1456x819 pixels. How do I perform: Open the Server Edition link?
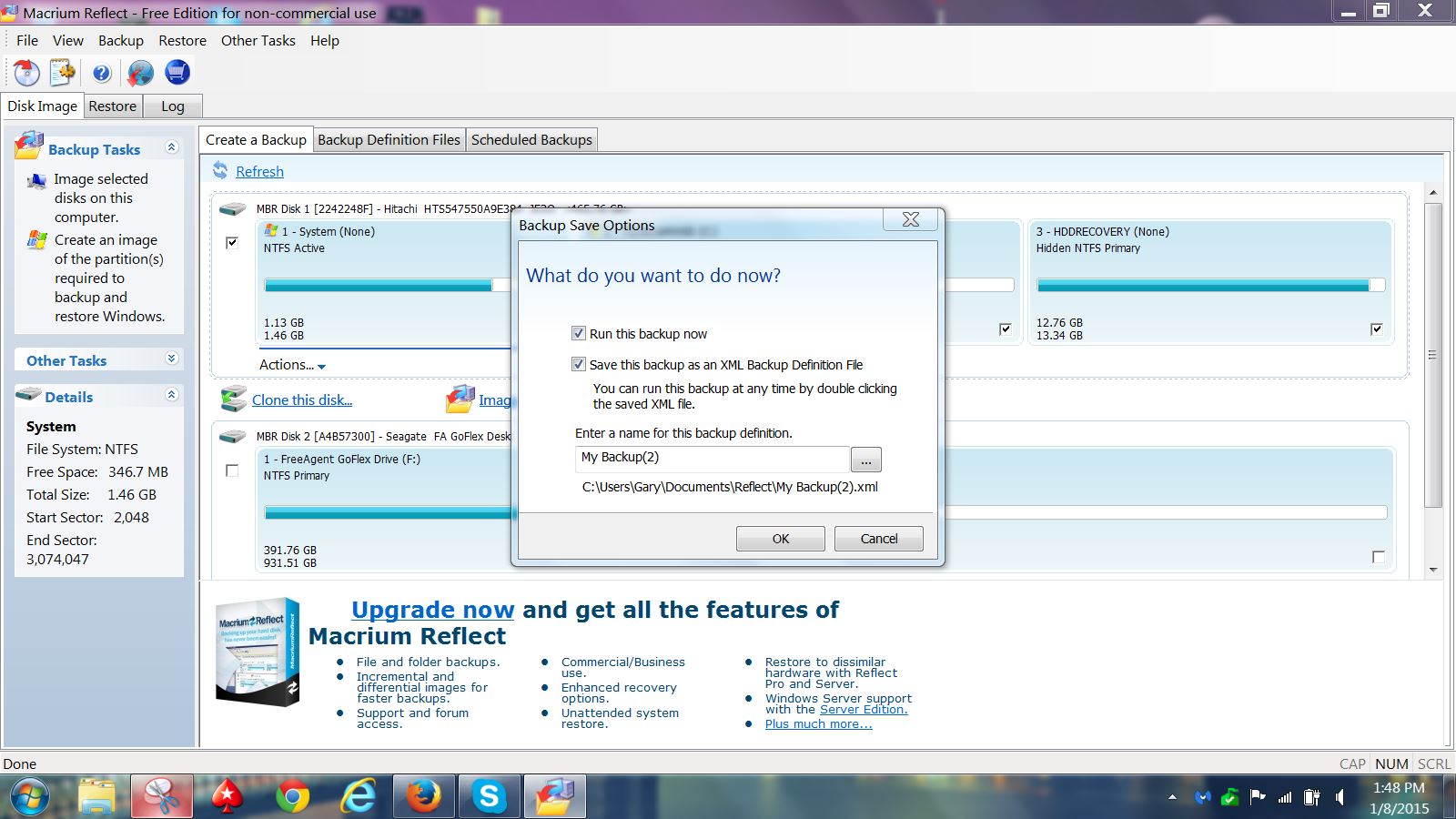click(x=864, y=709)
